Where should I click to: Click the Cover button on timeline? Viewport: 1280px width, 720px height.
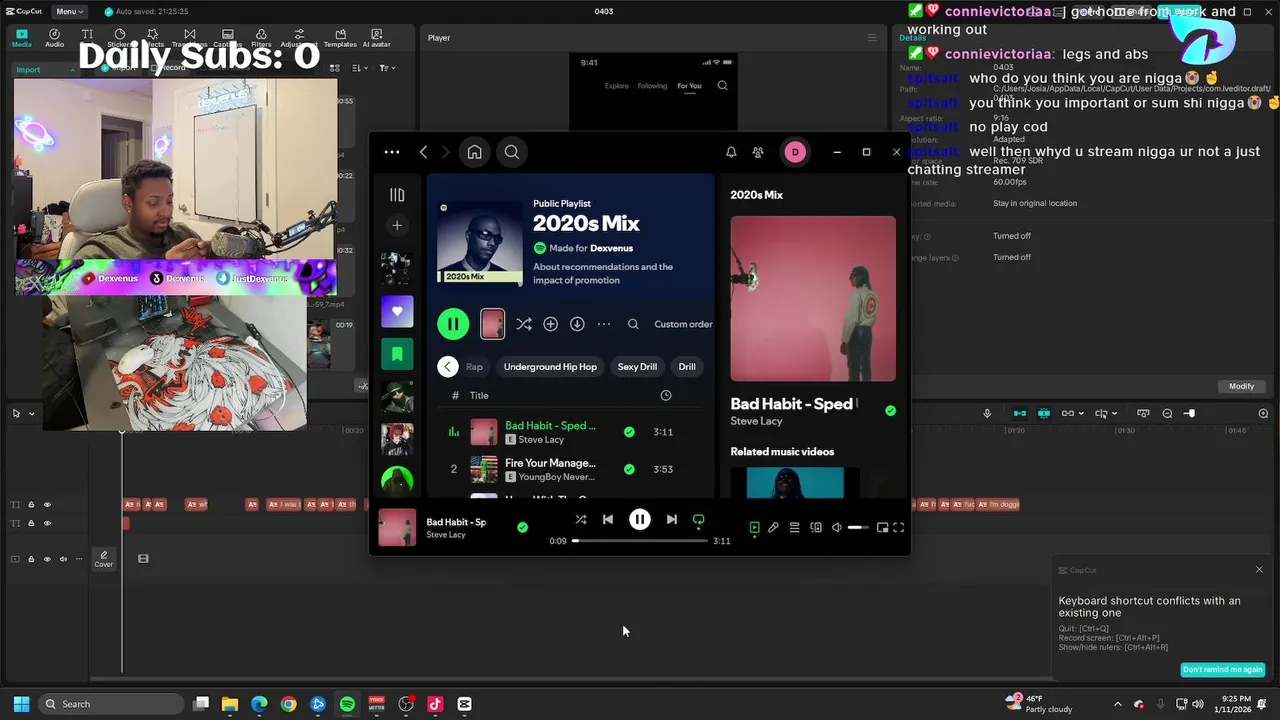click(104, 559)
